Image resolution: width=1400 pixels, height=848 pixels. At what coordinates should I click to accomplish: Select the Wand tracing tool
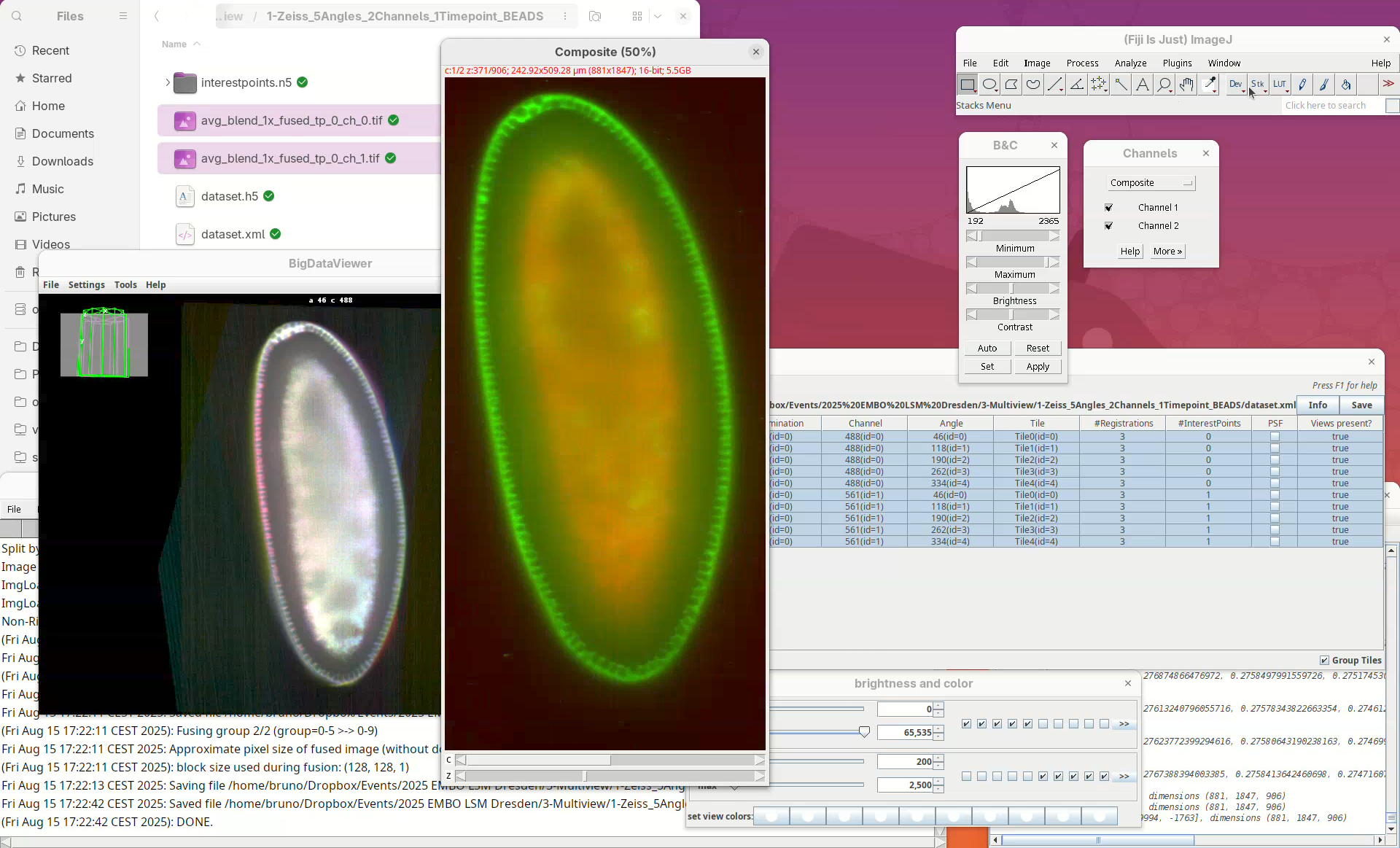coord(1120,85)
